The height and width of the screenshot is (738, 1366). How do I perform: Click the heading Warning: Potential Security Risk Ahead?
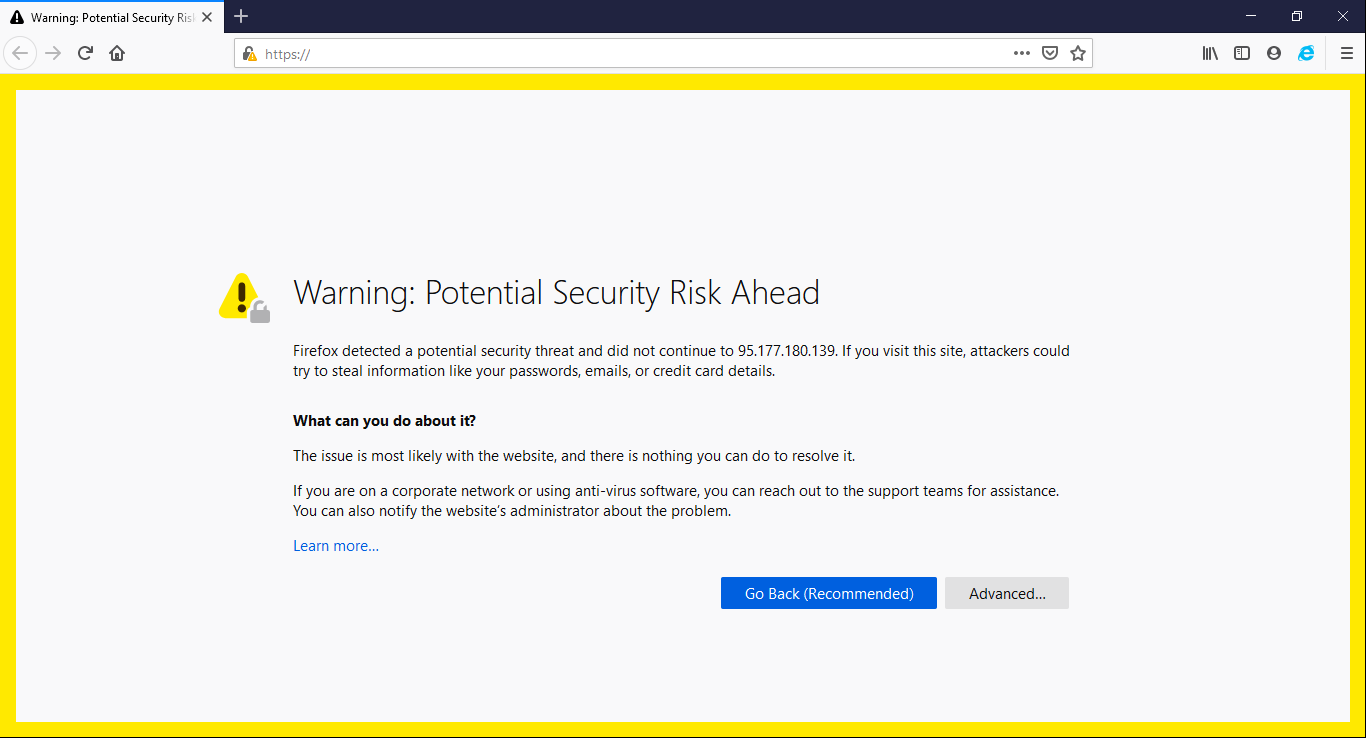click(556, 293)
